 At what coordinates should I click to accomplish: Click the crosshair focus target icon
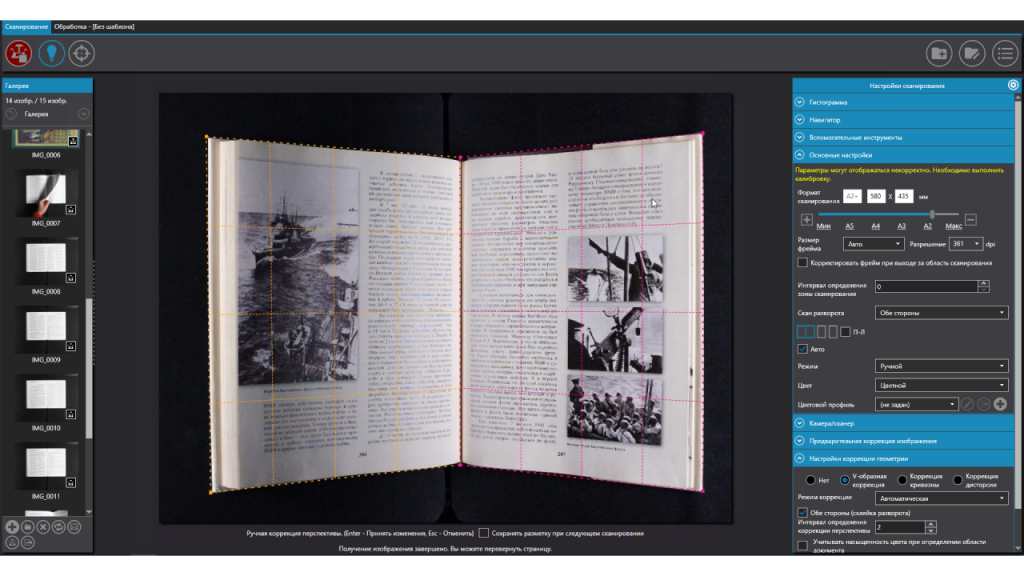click(81, 54)
